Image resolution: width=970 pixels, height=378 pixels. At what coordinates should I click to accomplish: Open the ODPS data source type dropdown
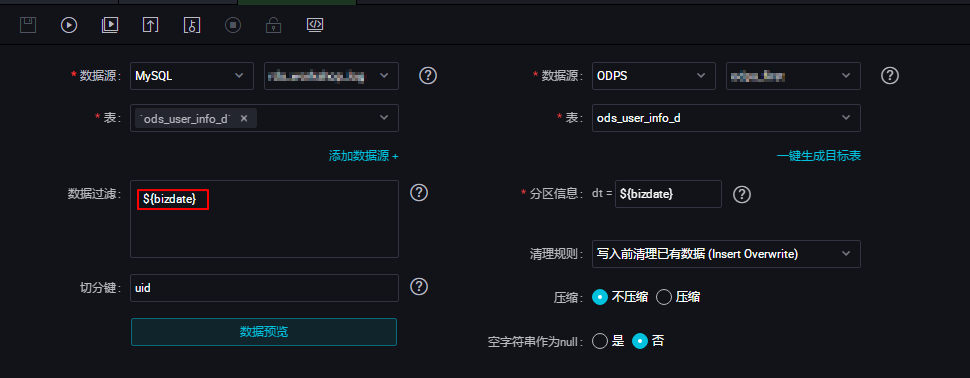point(654,76)
